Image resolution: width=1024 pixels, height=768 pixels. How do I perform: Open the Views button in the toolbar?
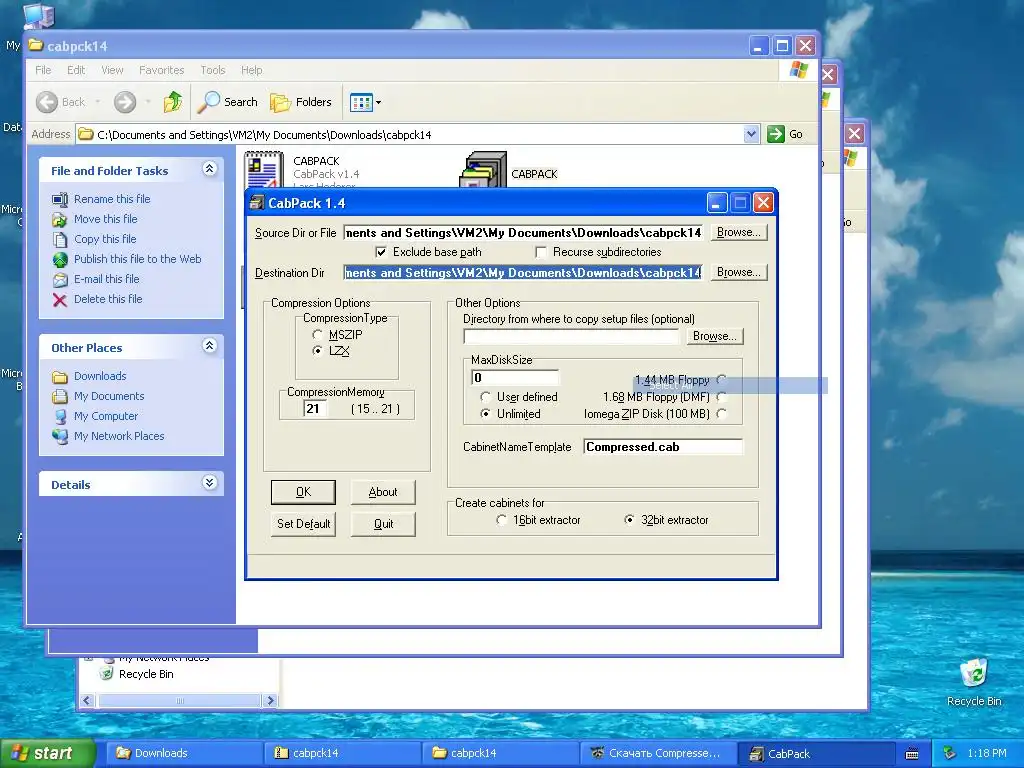(360, 102)
